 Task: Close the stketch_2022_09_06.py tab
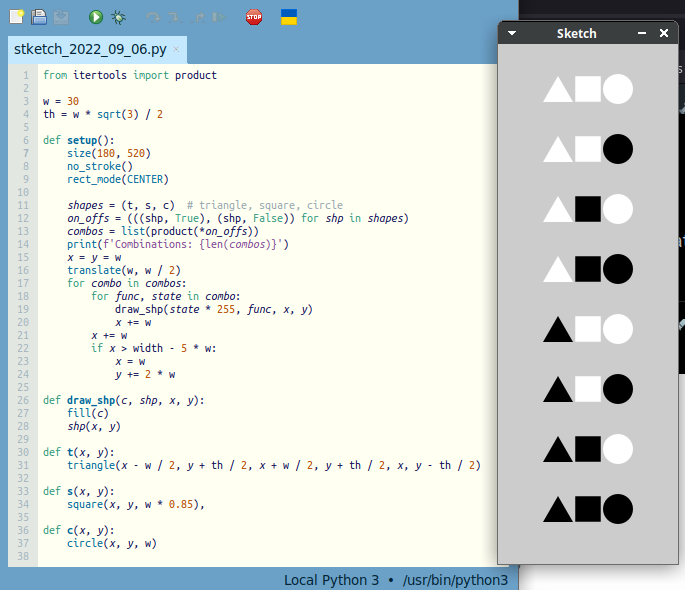point(177,49)
